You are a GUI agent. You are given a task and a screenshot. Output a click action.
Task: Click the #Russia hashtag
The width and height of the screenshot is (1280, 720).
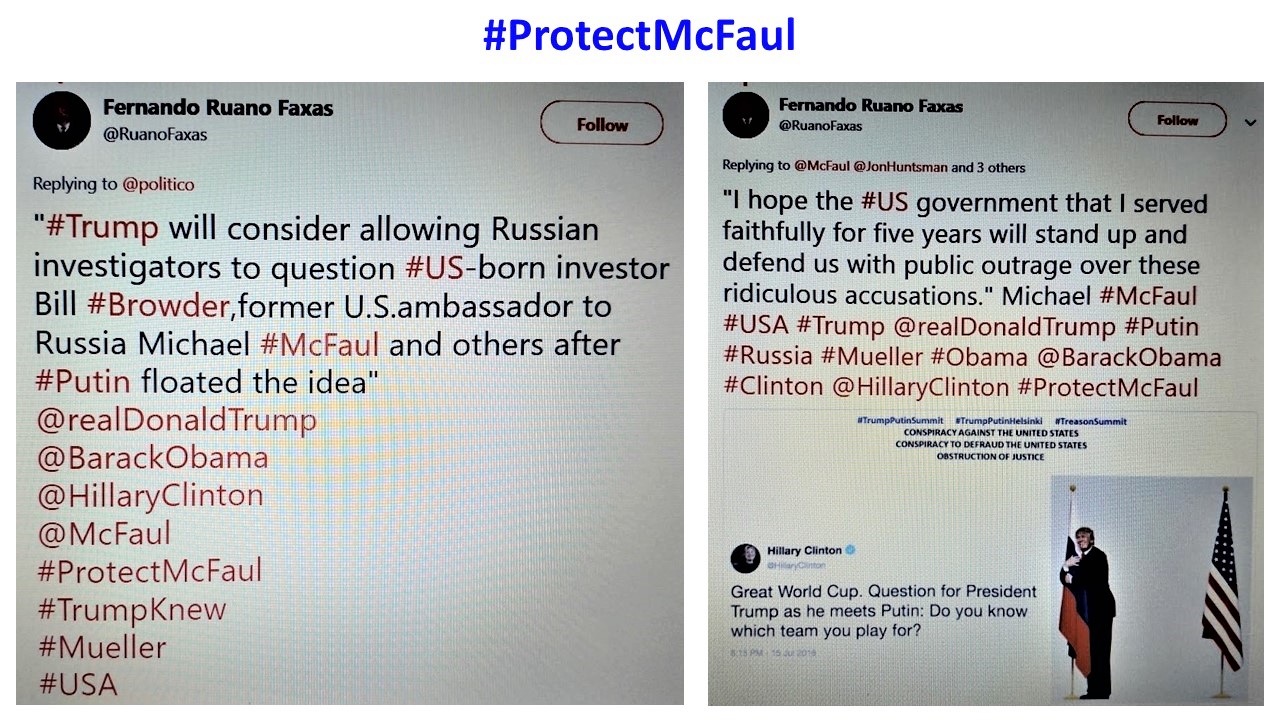(767, 357)
